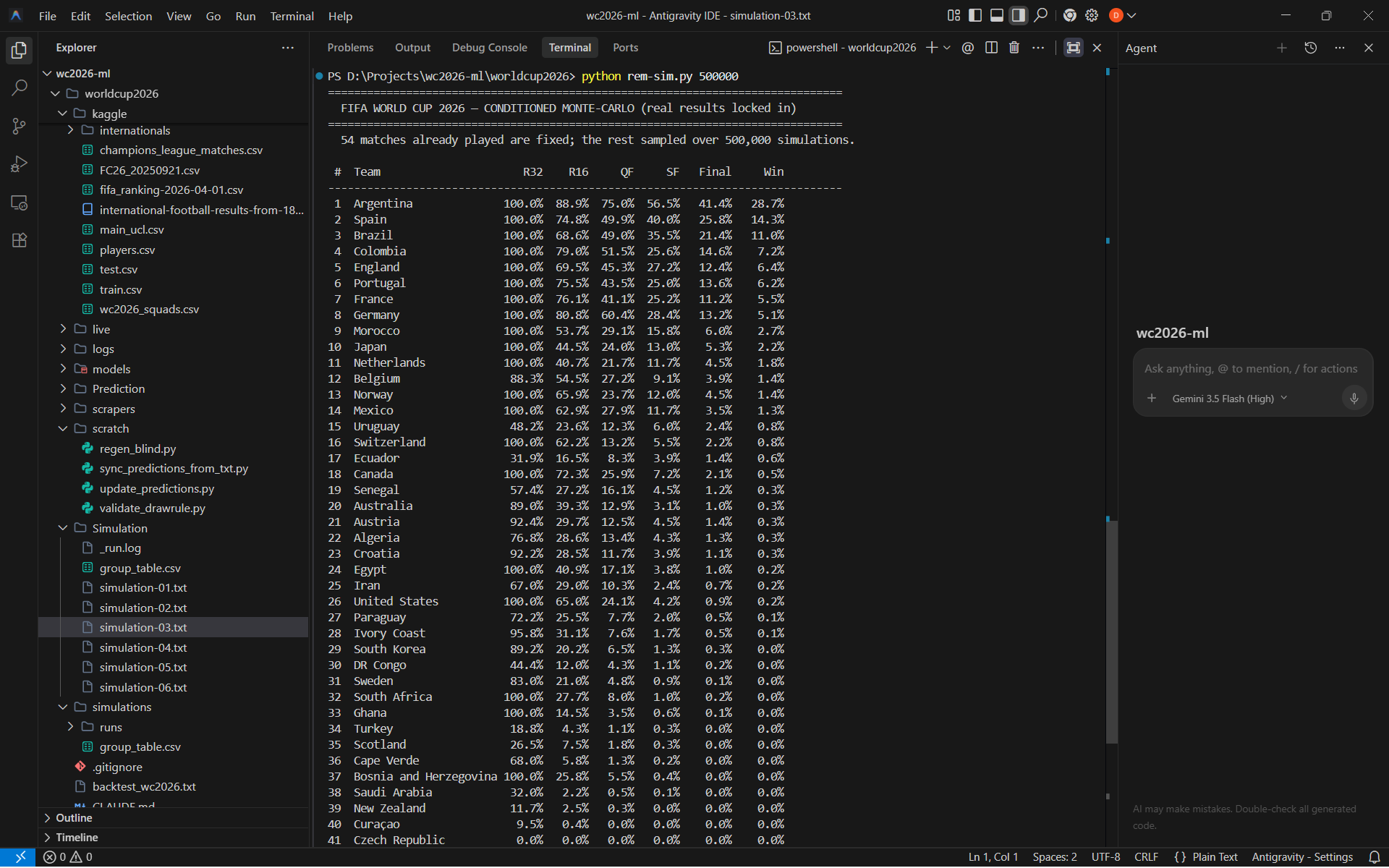Switch to the Problems tab

[x=350, y=48]
